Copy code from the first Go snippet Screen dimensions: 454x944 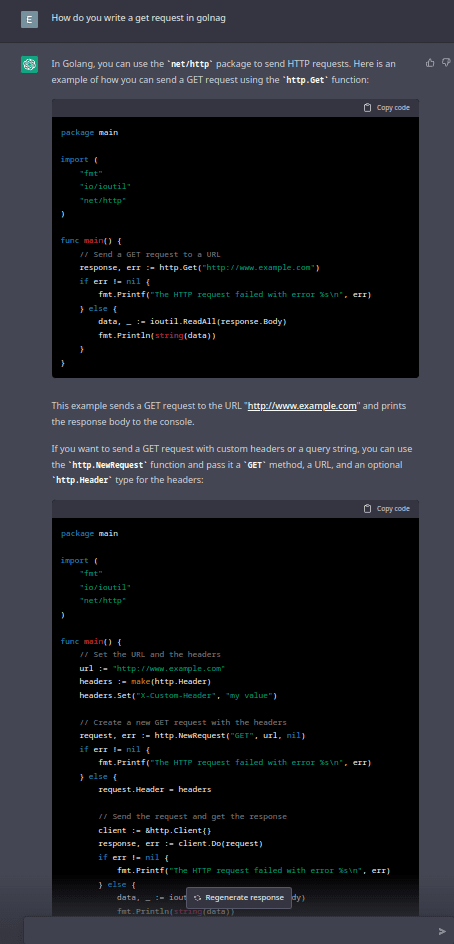pyautogui.click(x=387, y=108)
